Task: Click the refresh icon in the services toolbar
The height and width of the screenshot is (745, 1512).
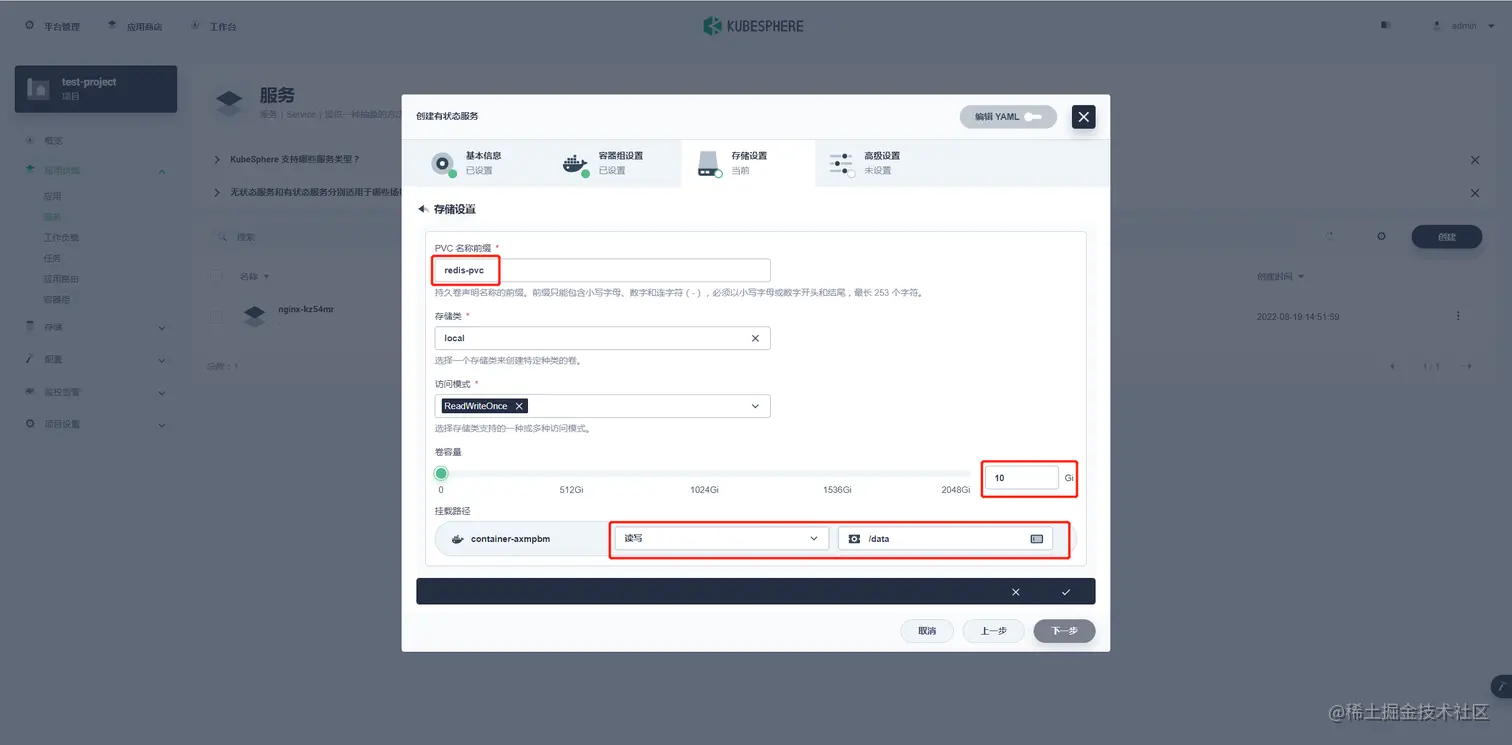Action: [1330, 237]
